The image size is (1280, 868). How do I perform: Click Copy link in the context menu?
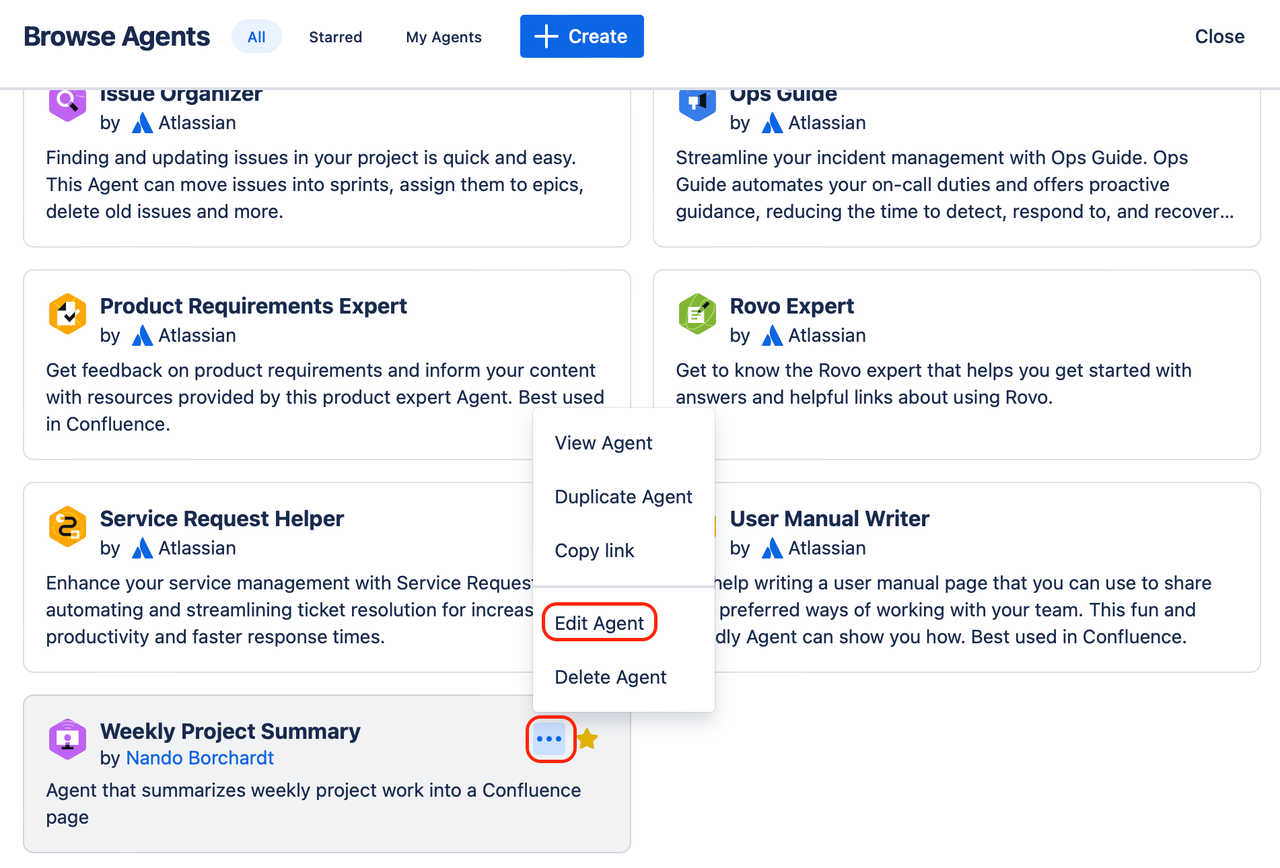594,550
